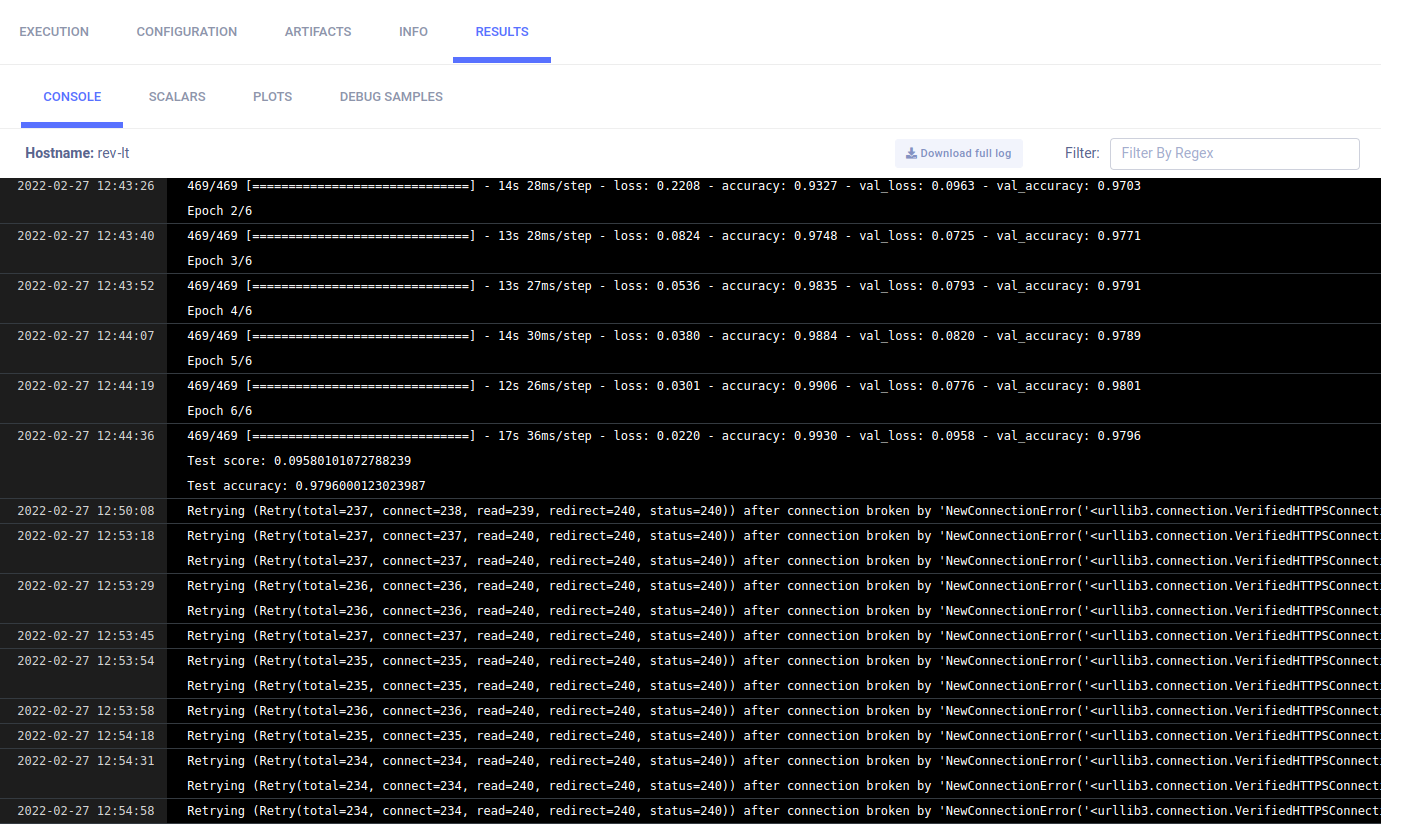
Task: Click the 'Test score' log line
Action: 299,461
